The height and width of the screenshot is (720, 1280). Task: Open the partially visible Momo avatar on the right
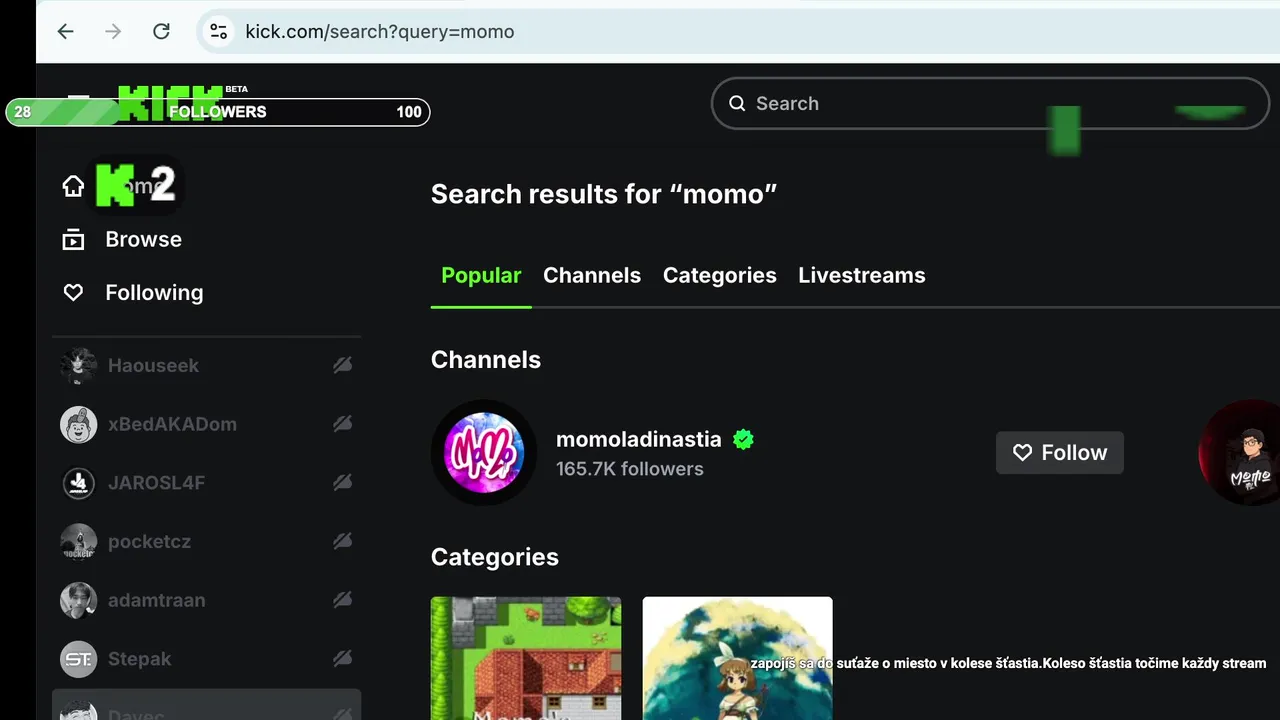1240,453
